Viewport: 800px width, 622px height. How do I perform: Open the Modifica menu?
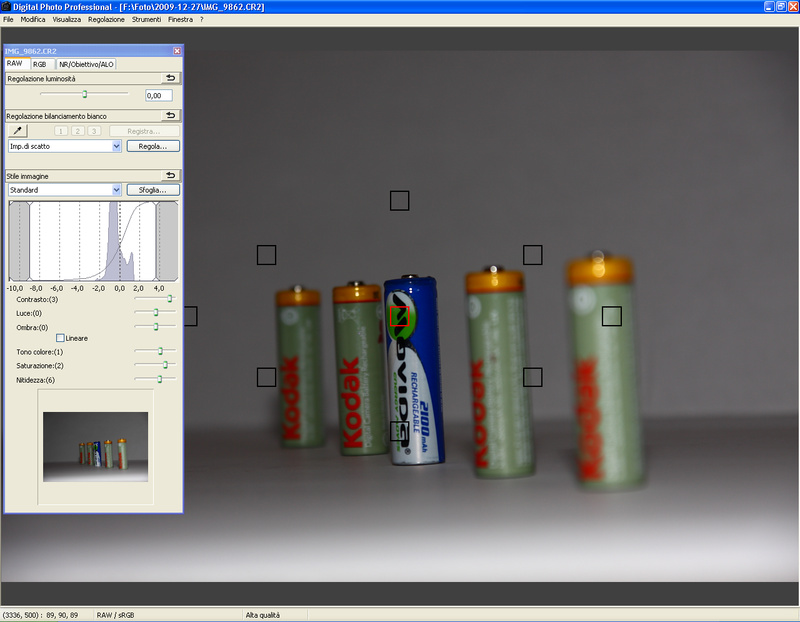(33, 19)
